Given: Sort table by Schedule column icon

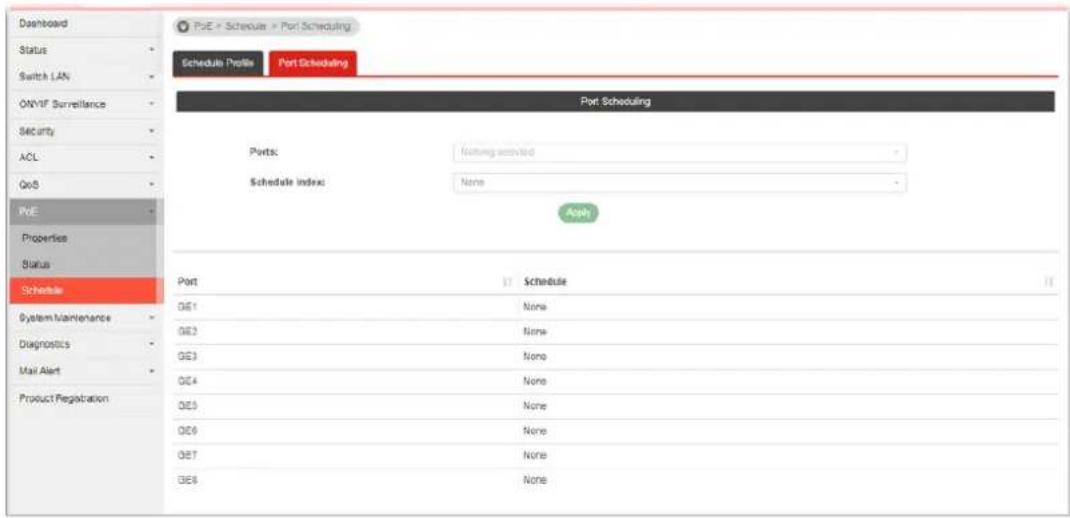Looking at the screenshot, I should (x=1049, y=281).
